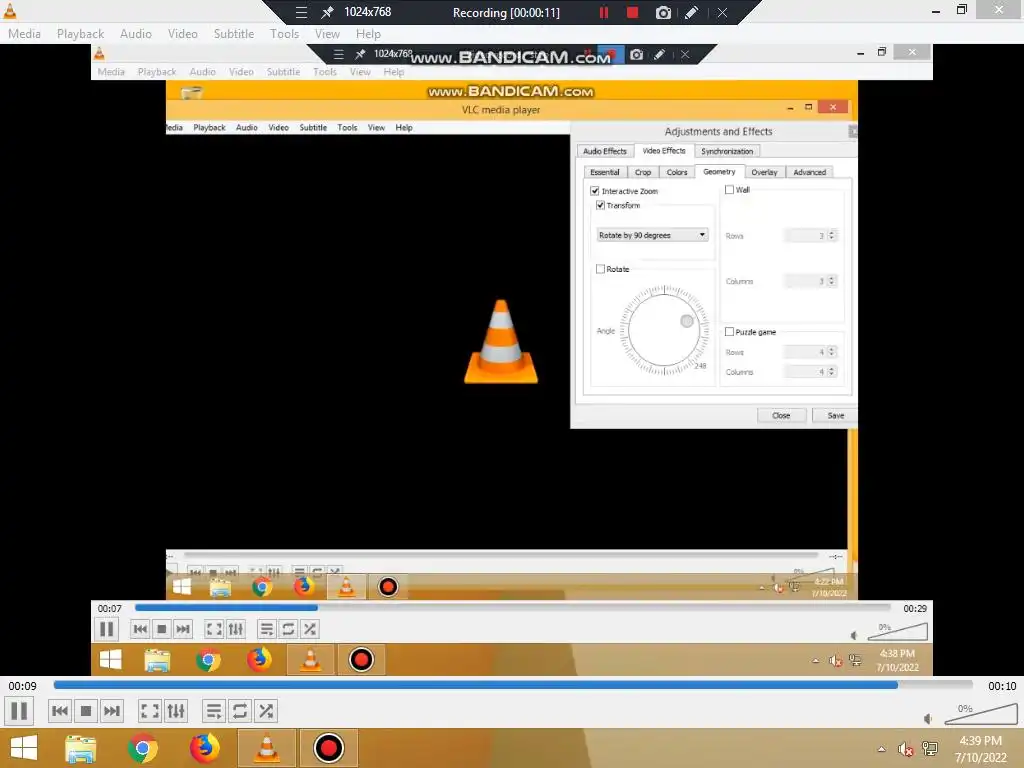
Task: Toggle the Transform checkbox in Adjustments dialog
Action: [x=600, y=205]
